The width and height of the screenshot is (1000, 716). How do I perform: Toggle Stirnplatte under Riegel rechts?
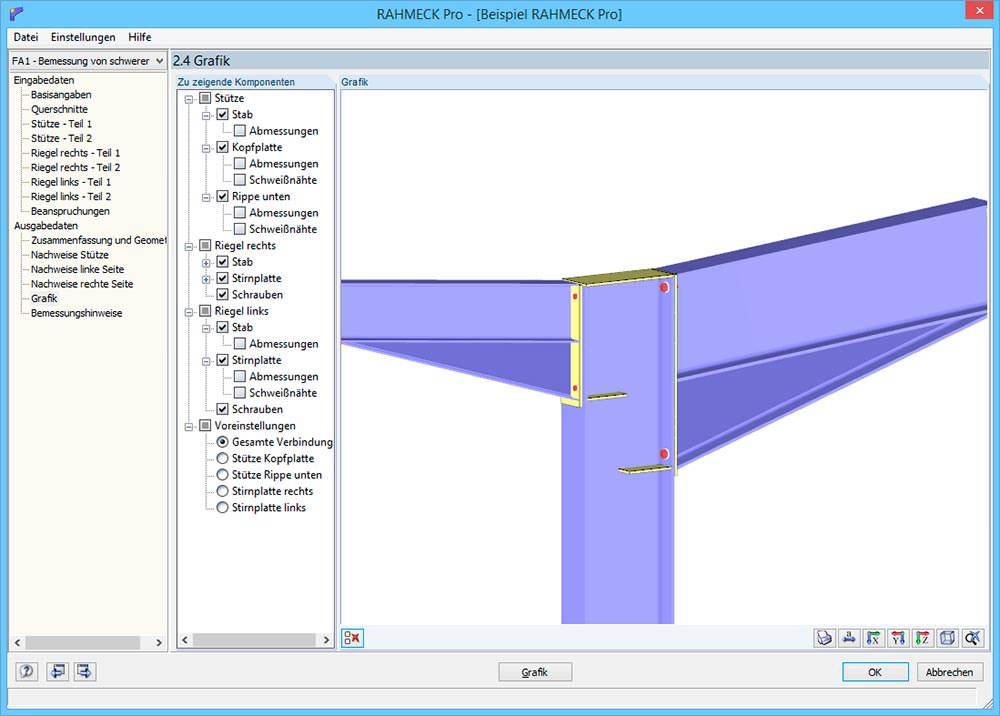pyautogui.click(x=222, y=278)
